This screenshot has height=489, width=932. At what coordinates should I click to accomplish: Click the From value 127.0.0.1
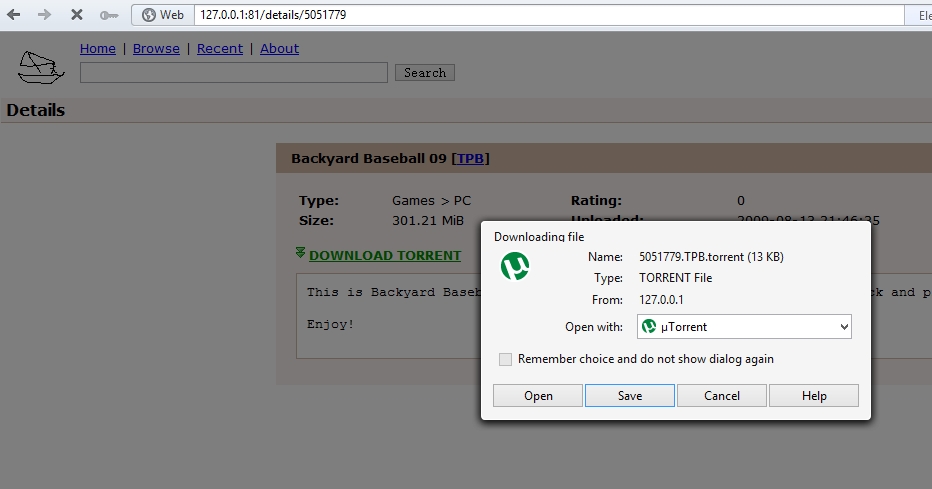(x=661, y=300)
